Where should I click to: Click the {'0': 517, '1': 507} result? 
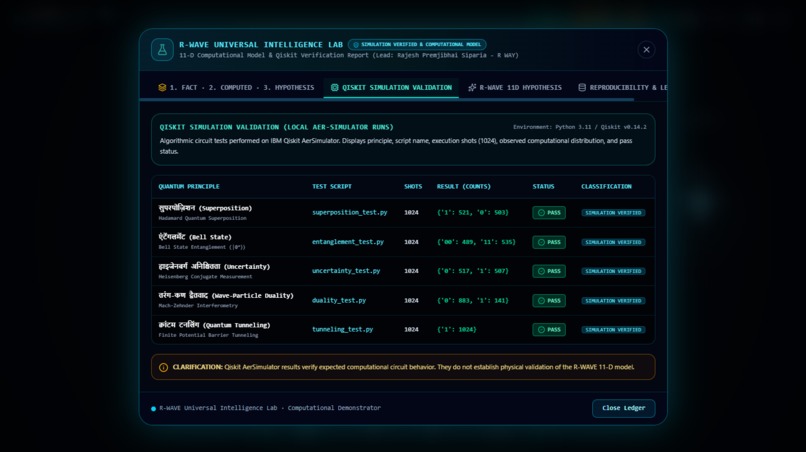[x=472, y=270]
